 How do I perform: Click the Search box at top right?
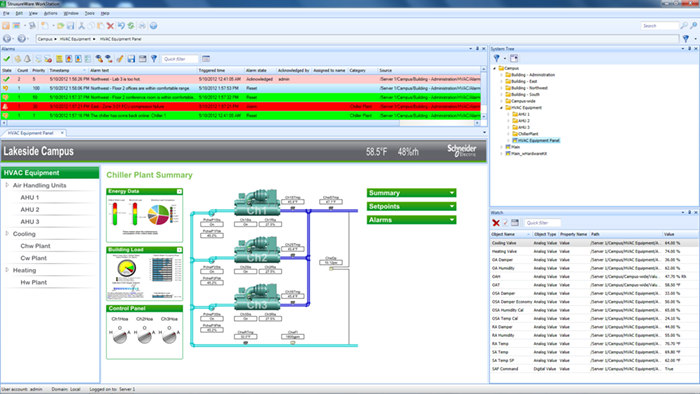(x=660, y=26)
